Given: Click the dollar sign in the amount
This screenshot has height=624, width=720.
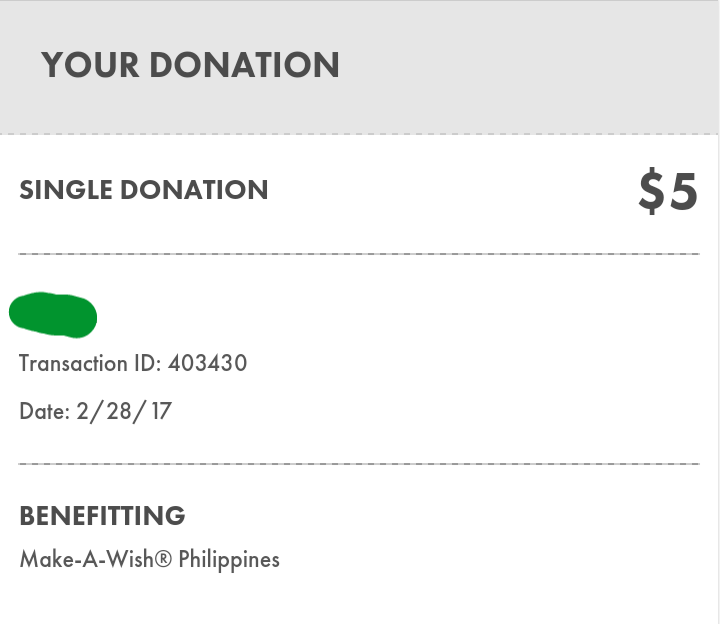Looking at the screenshot, I should (x=651, y=191).
